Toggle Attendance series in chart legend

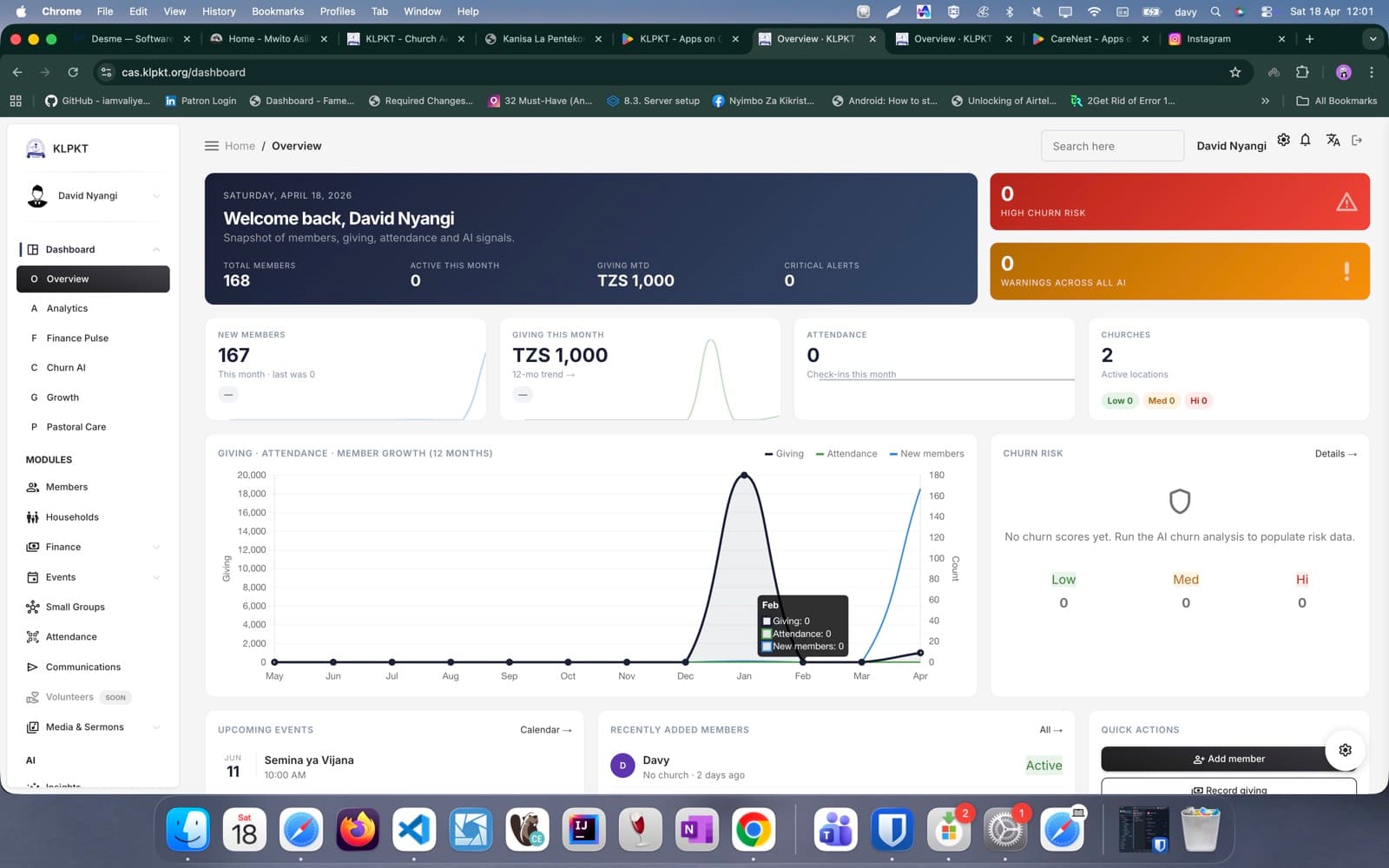point(846,454)
